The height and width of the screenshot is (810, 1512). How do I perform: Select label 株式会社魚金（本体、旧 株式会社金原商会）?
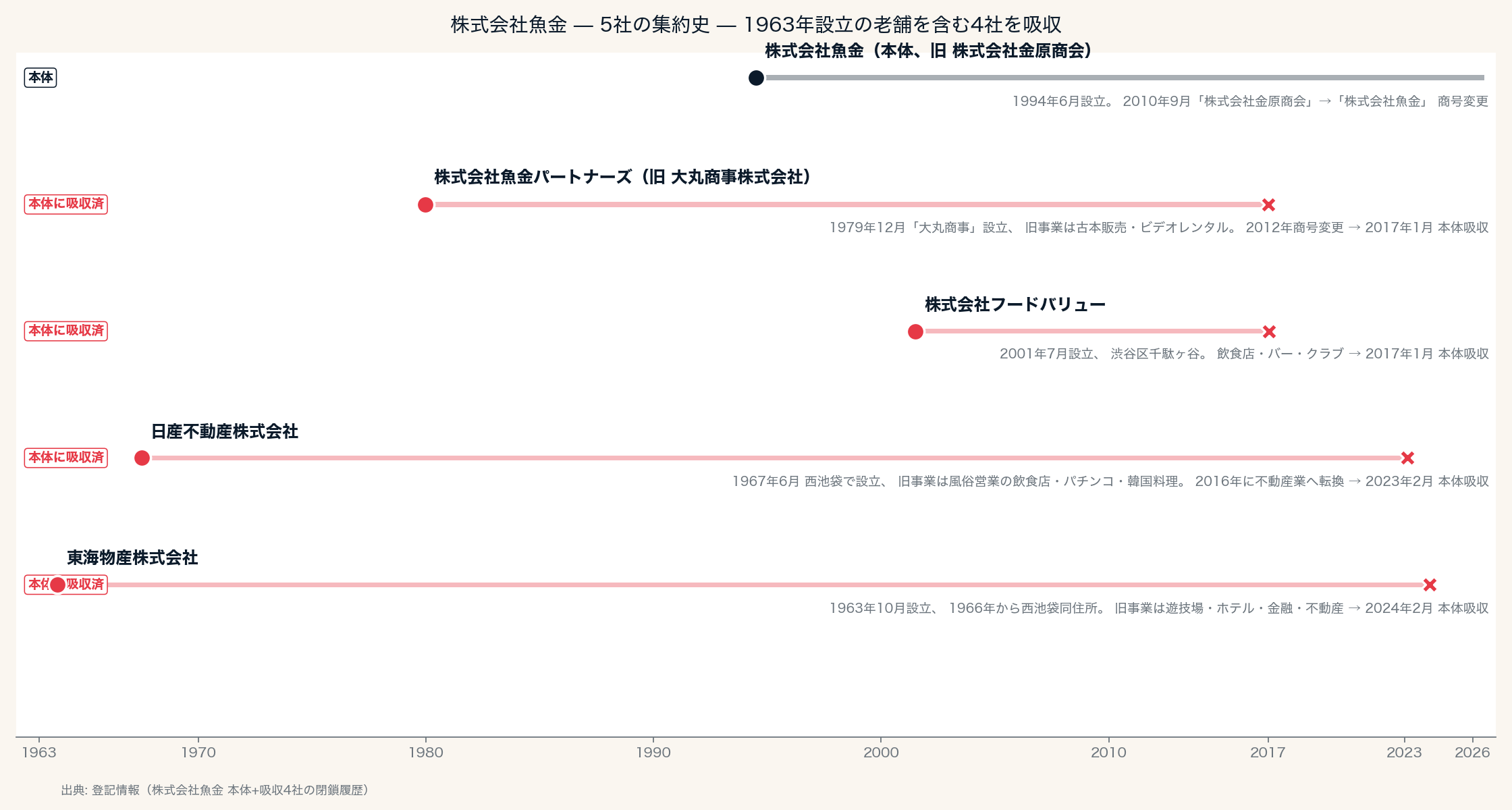(x=928, y=51)
